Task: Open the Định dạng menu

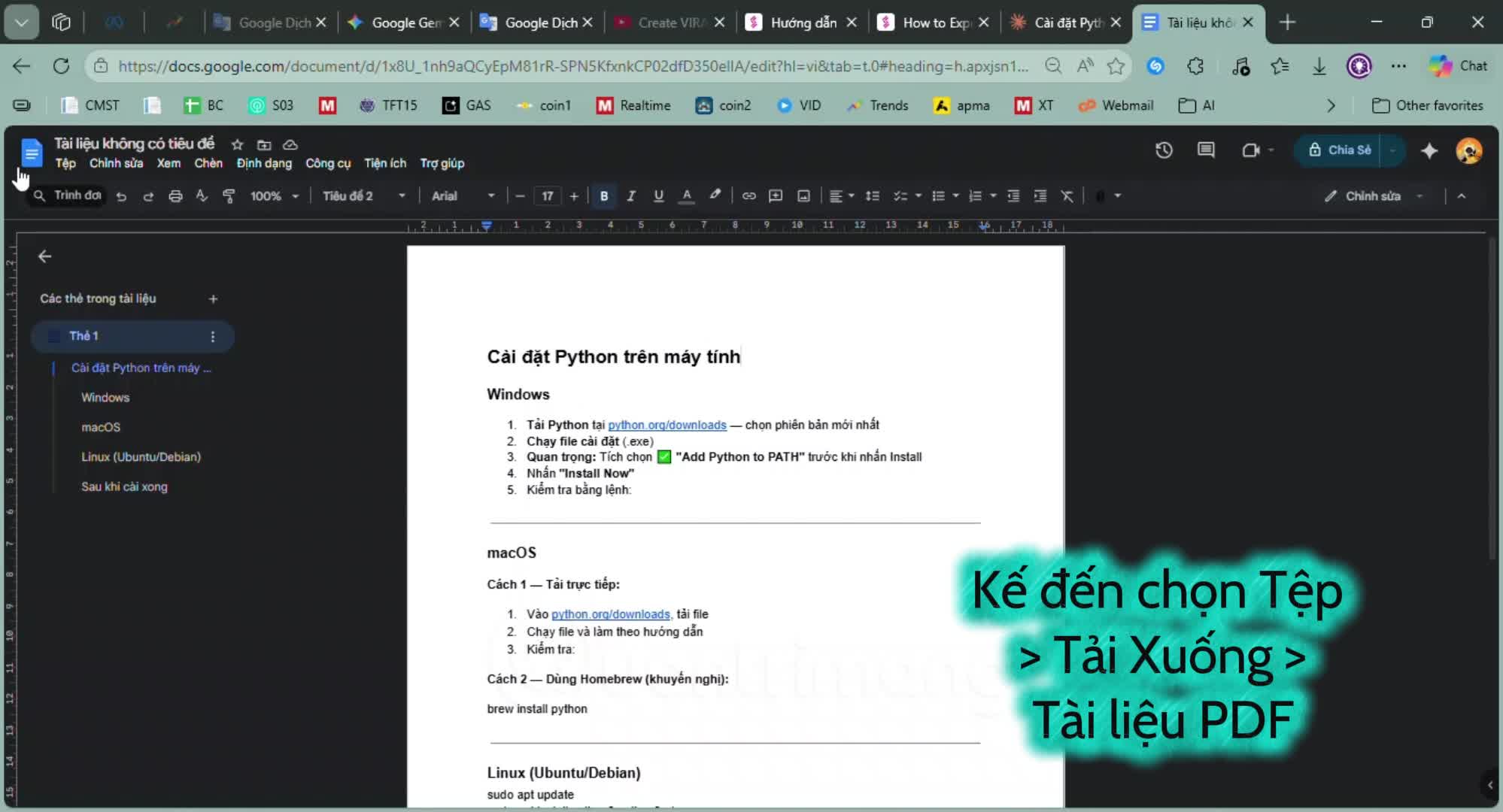Action: (264, 163)
